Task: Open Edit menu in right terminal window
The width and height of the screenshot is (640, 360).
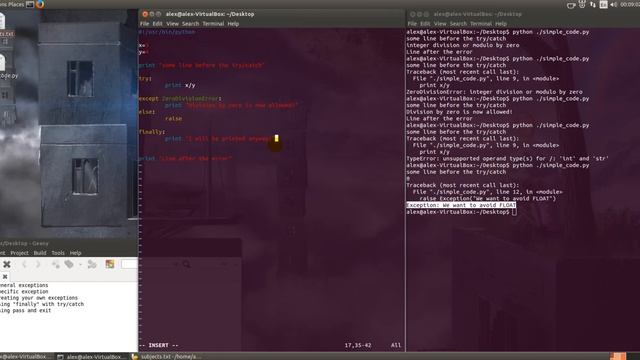Action: (425, 24)
